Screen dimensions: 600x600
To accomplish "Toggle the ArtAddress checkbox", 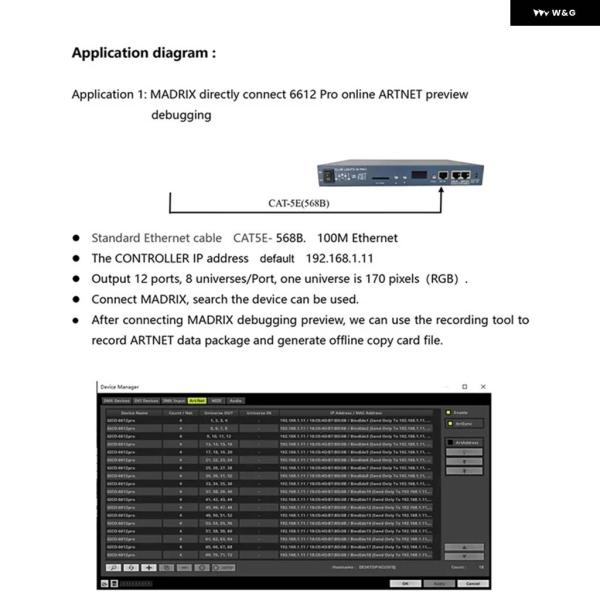I will 449,441.
